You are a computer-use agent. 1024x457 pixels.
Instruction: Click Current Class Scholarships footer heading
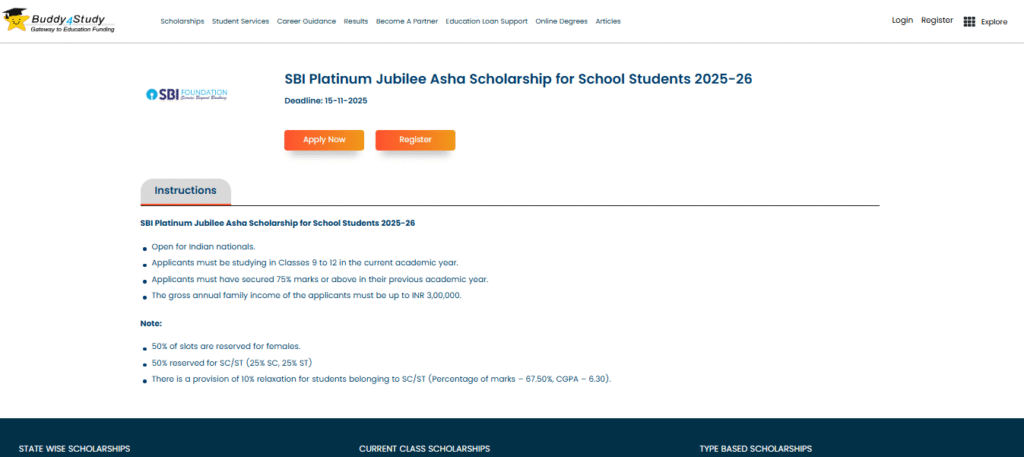pyautogui.click(x=424, y=449)
